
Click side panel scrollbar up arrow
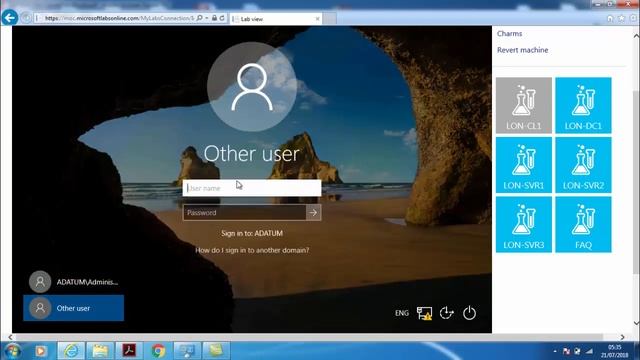click(x=636, y=36)
